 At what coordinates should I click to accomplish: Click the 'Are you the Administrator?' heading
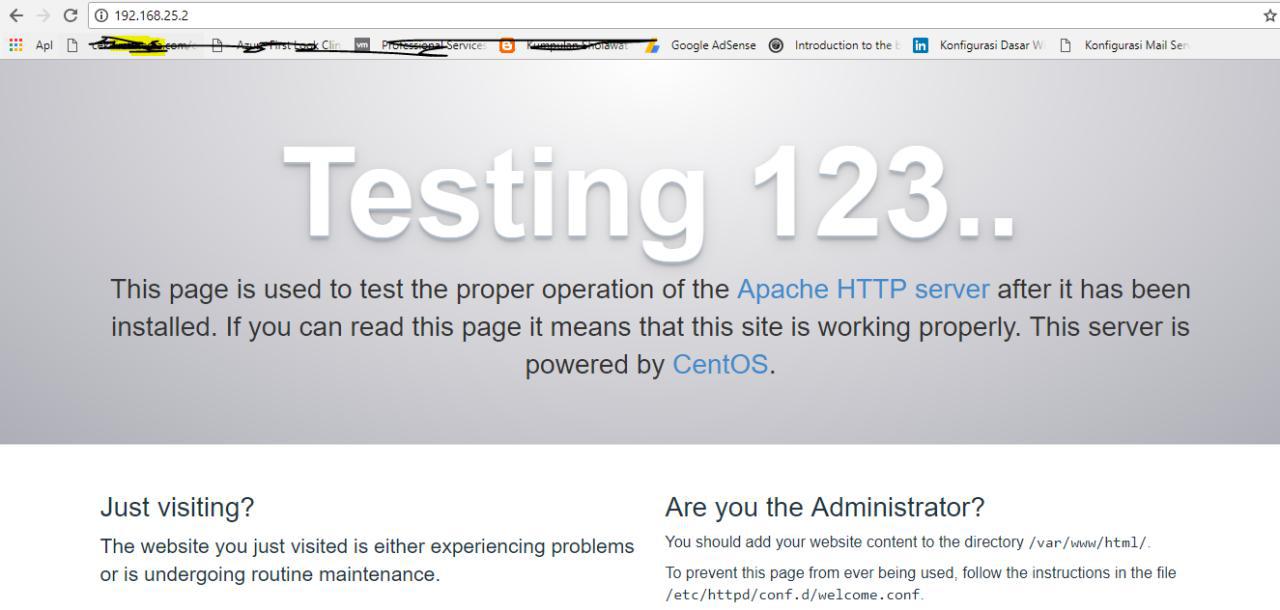click(825, 508)
